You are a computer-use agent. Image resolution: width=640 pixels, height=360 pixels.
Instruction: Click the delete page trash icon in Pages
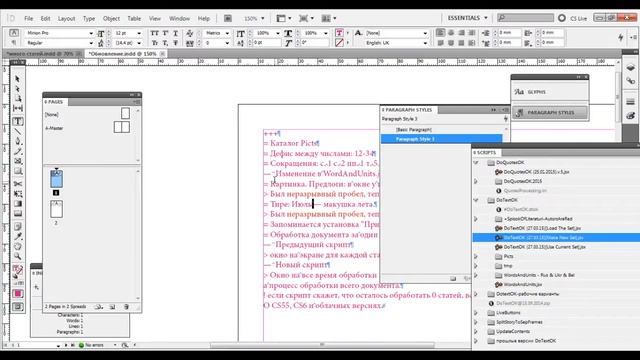click(x=126, y=307)
